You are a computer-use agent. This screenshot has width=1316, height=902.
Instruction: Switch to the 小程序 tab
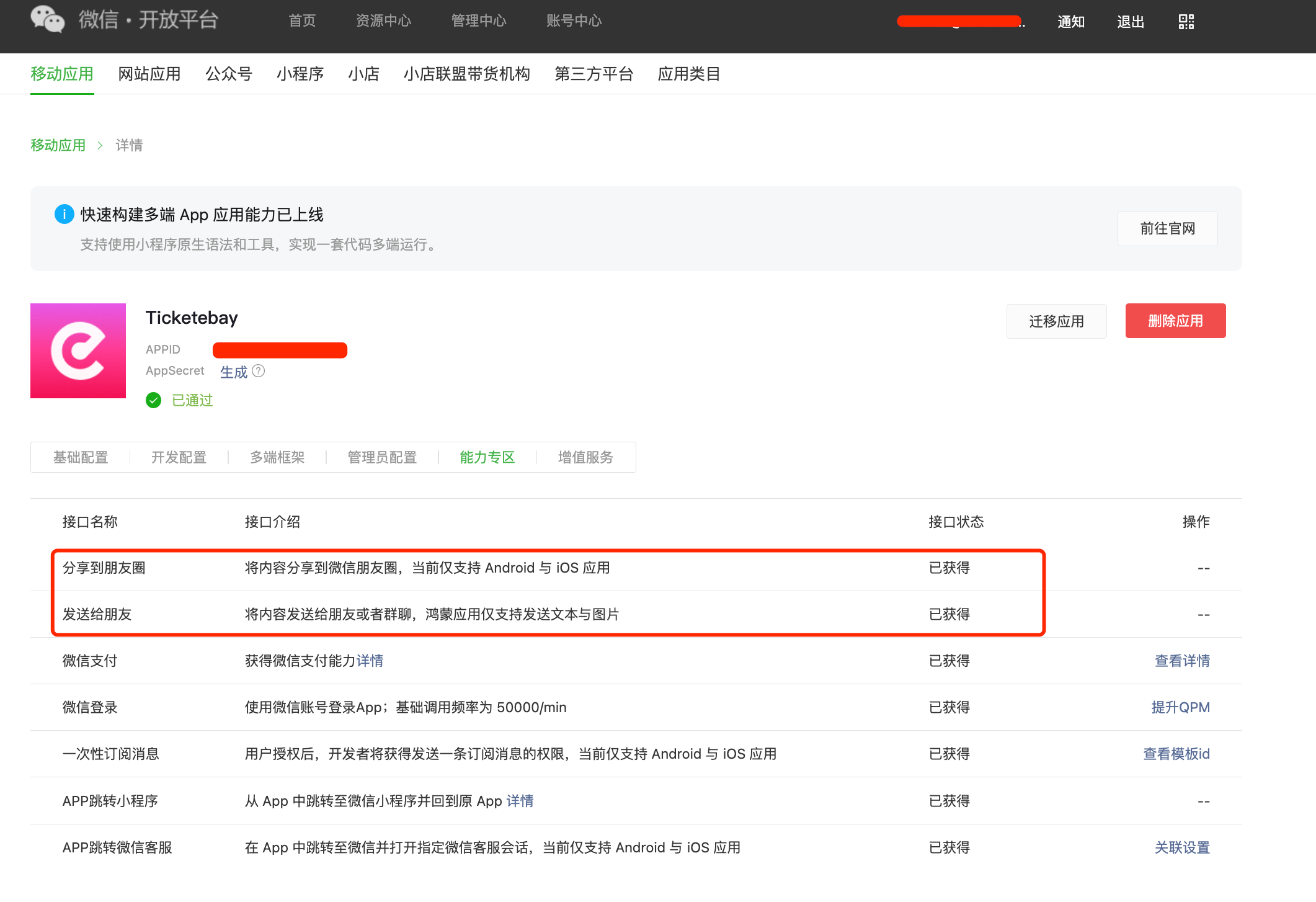300,74
